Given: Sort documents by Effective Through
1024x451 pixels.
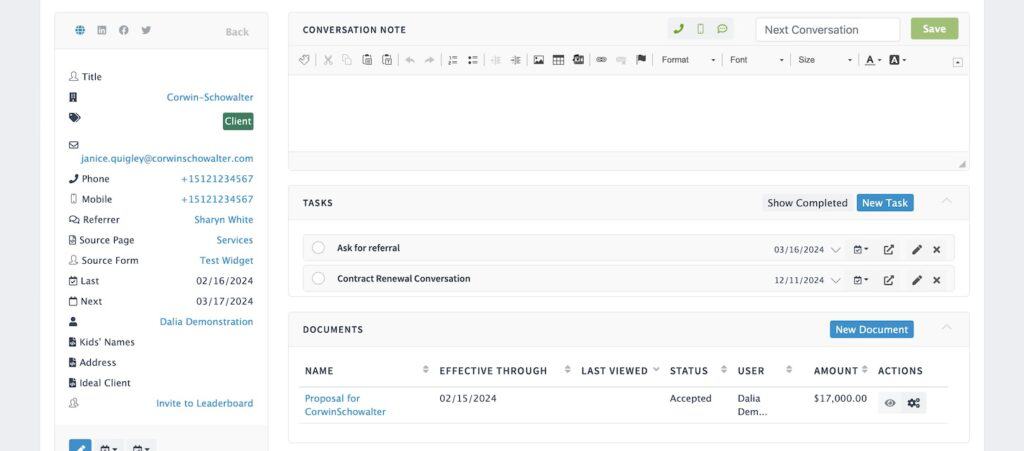Looking at the screenshot, I should (568, 369).
